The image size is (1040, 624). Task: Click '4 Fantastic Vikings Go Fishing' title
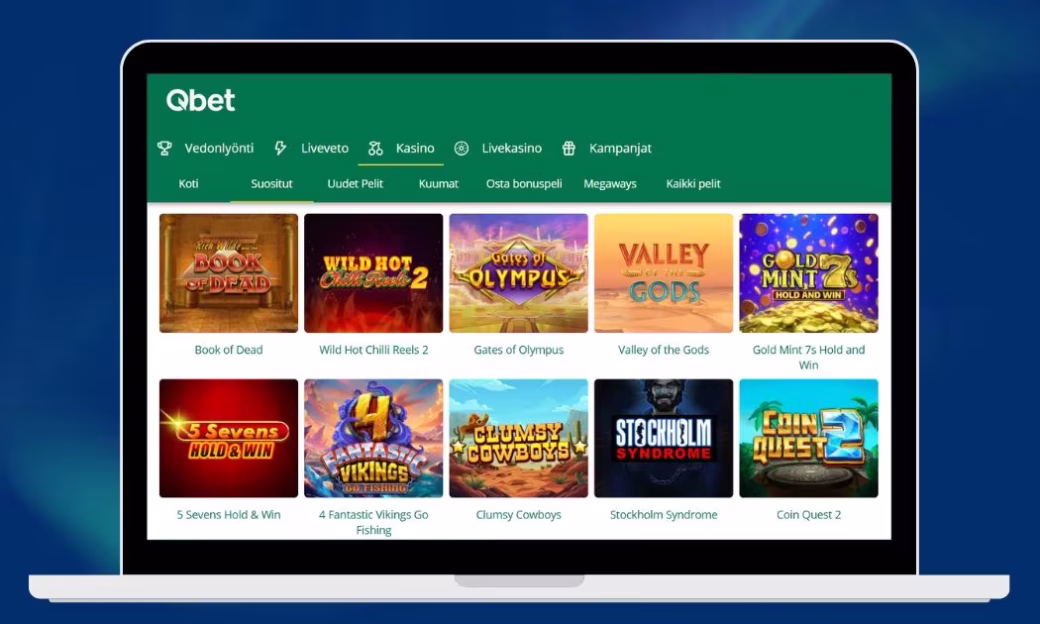[373, 523]
